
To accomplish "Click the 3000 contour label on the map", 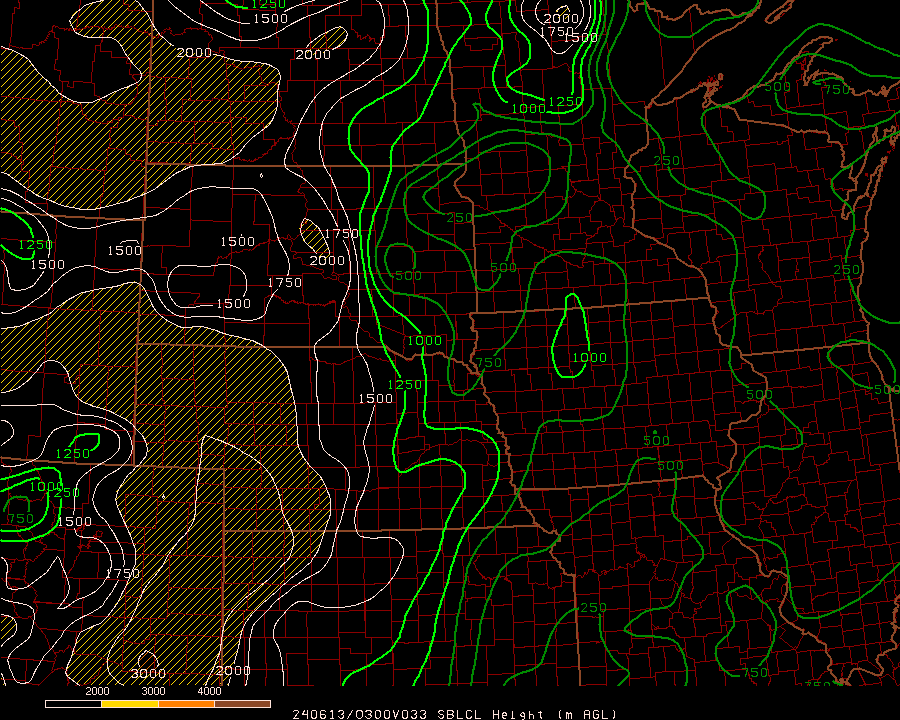I will (147, 673).
